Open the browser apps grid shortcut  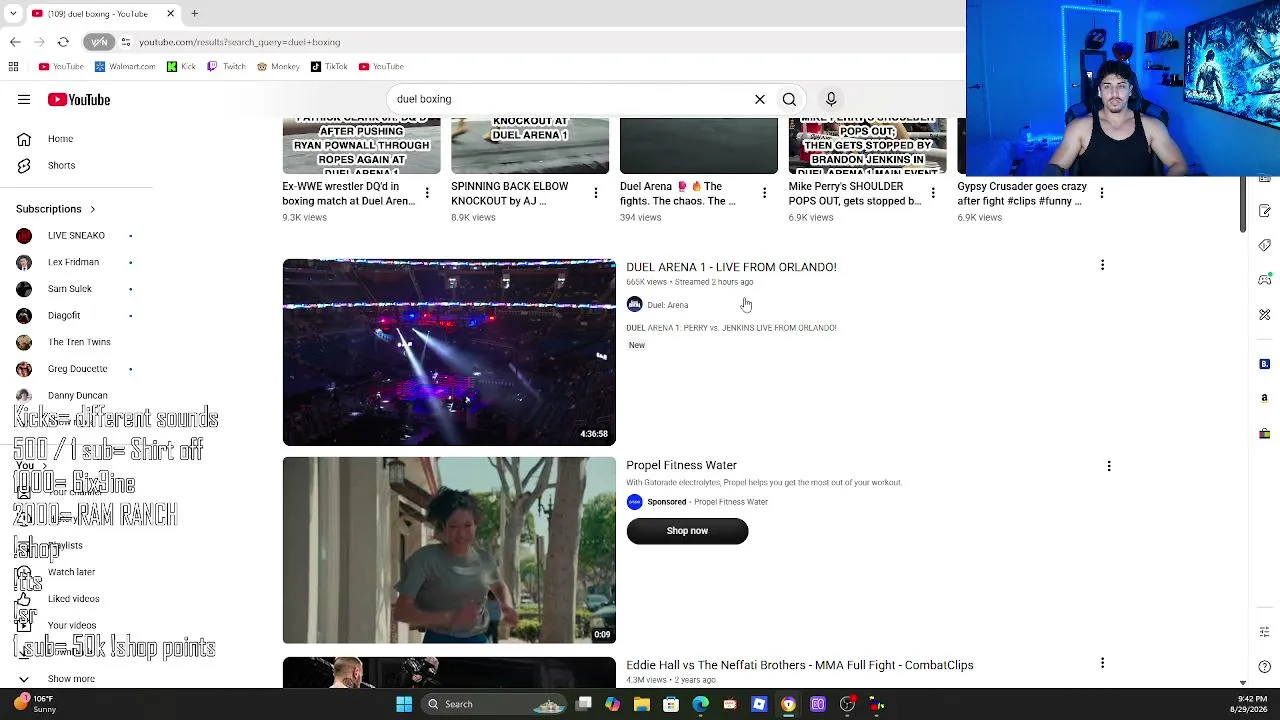(13, 67)
